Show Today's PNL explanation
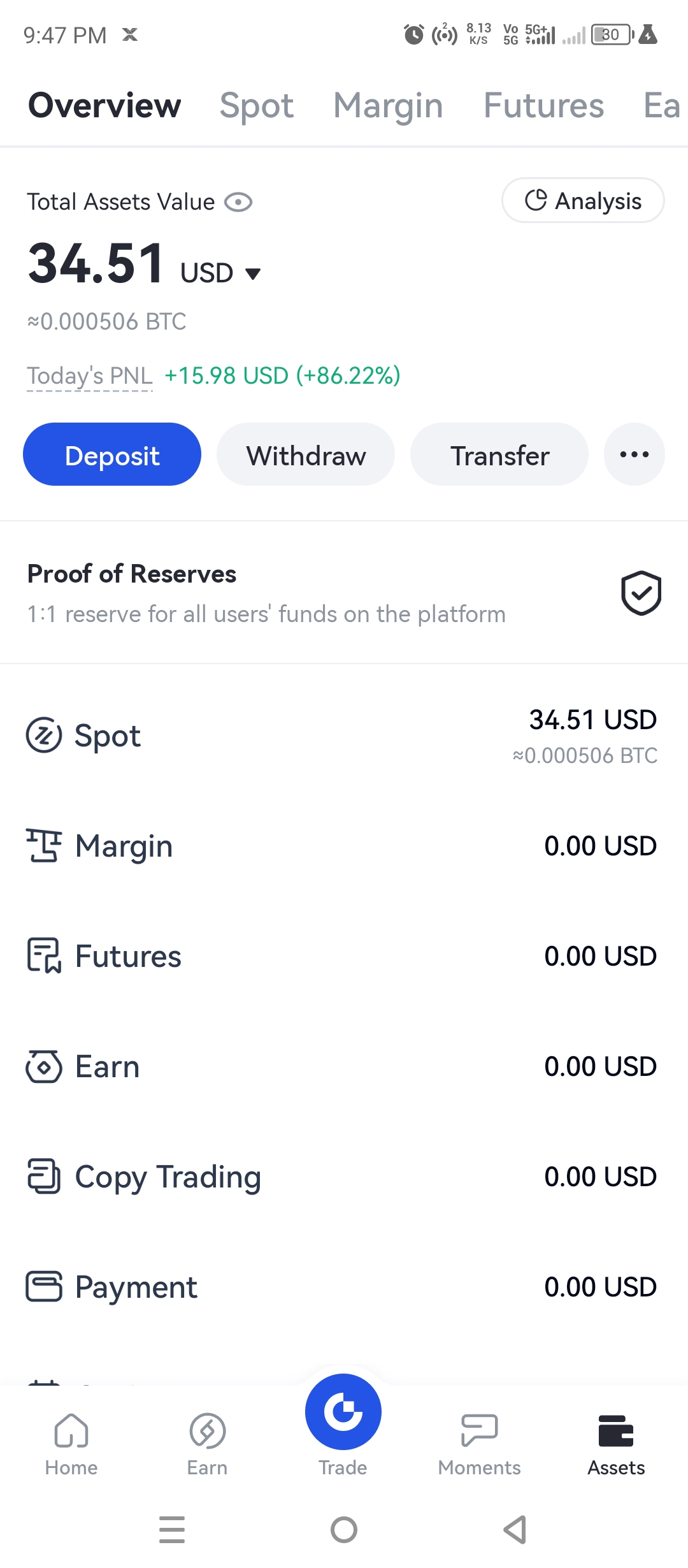Viewport: 688px width, 1568px height. coord(90,376)
